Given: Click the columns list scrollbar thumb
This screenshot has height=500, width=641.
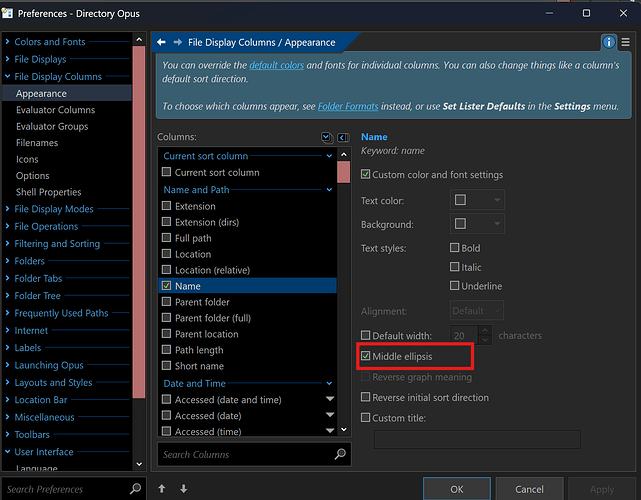Looking at the screenshot, I should tap(343, 172).
